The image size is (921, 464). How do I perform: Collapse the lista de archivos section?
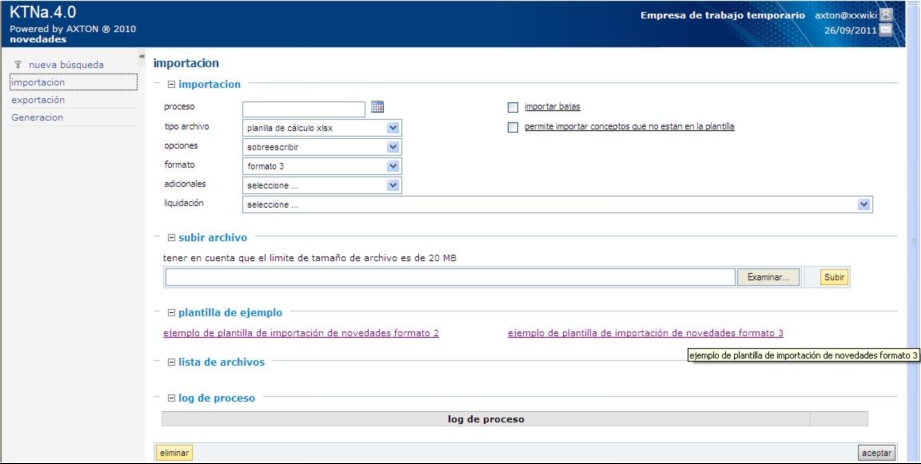pyautogui.click(x=172, y=362)
